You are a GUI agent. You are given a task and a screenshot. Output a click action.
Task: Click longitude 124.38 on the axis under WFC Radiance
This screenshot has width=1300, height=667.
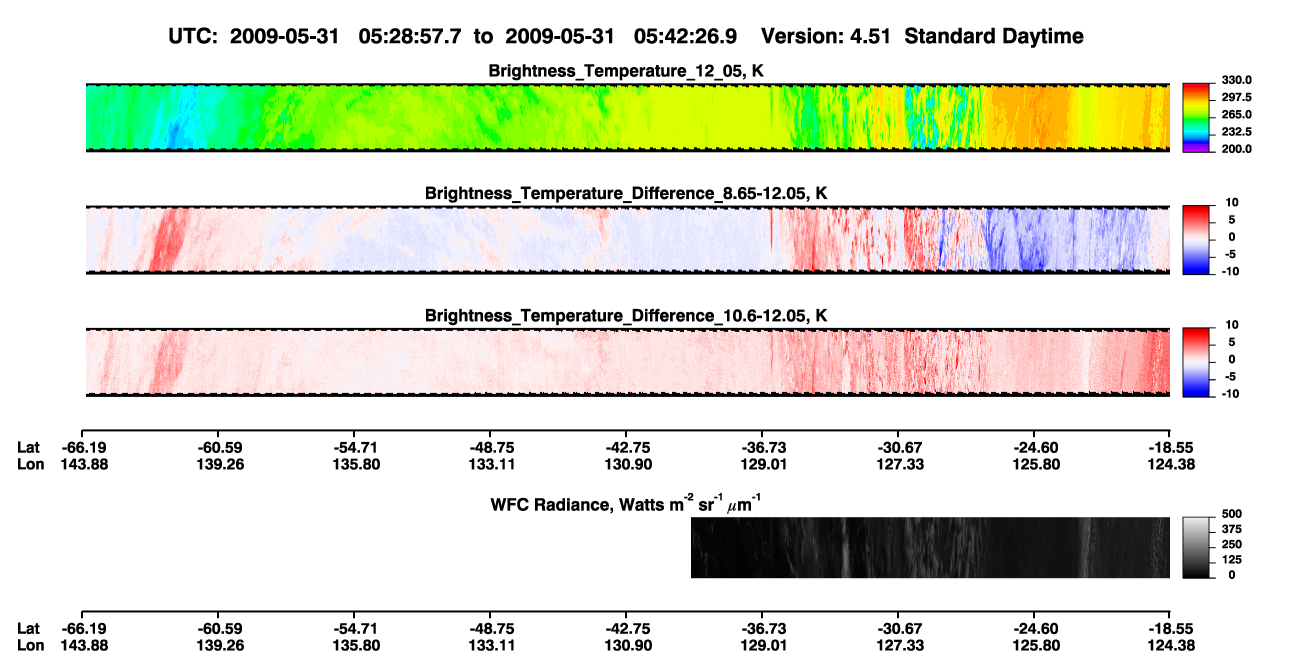click(1170, 645)
